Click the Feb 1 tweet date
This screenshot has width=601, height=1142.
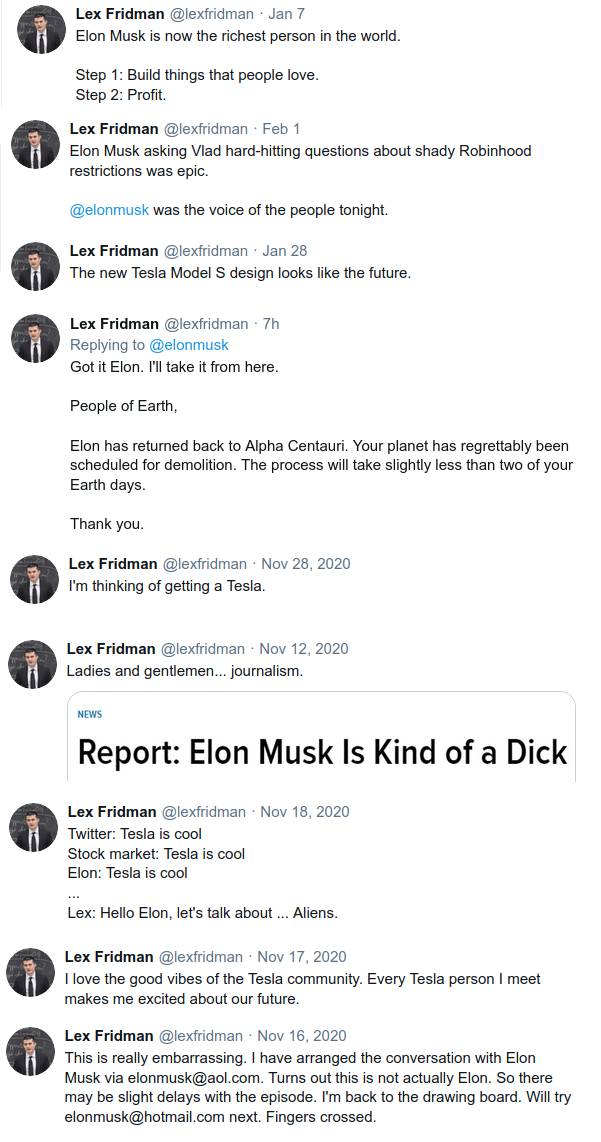point(281,129)
